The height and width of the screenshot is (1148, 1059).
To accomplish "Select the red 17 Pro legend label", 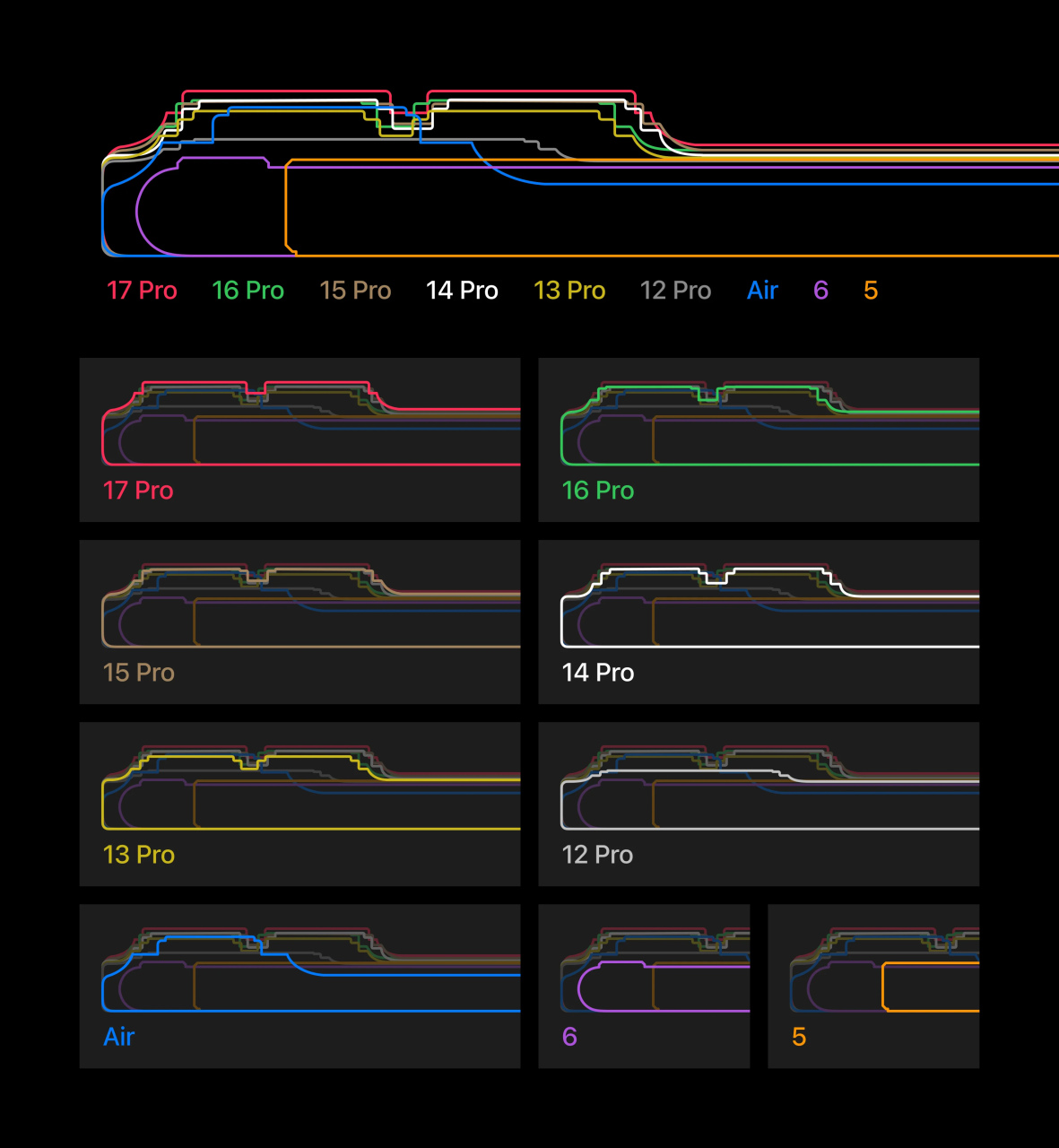I will [x=142, y=291].
